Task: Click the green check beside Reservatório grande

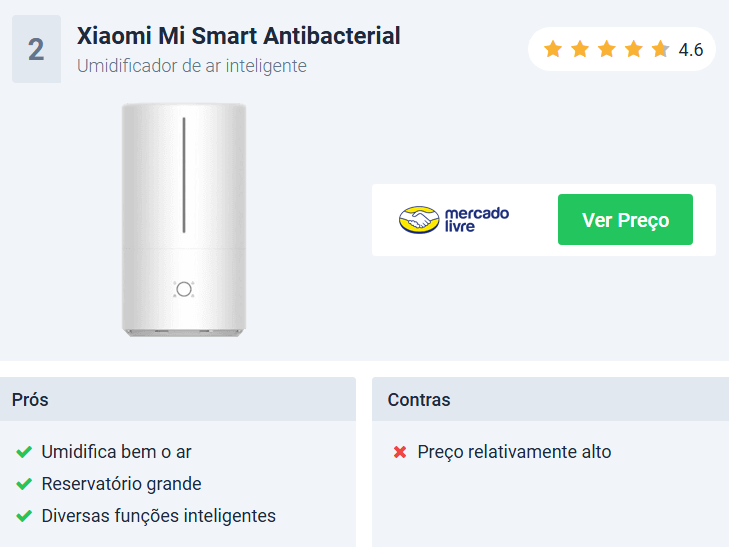Action: tap(24, 484)
